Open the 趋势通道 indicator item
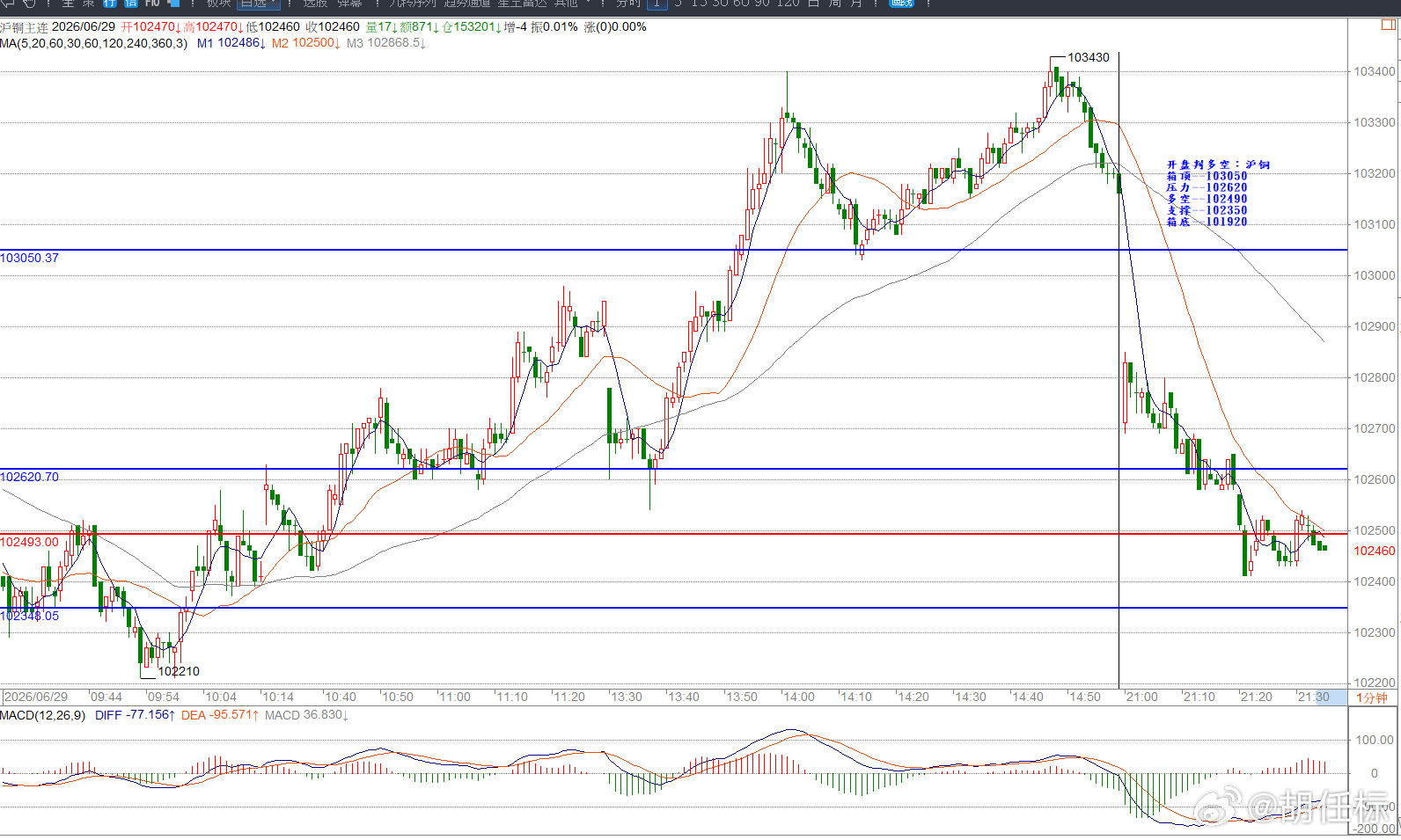This screenshot has height=840, width=1401. pyautogui.click(x=467, y=4)
